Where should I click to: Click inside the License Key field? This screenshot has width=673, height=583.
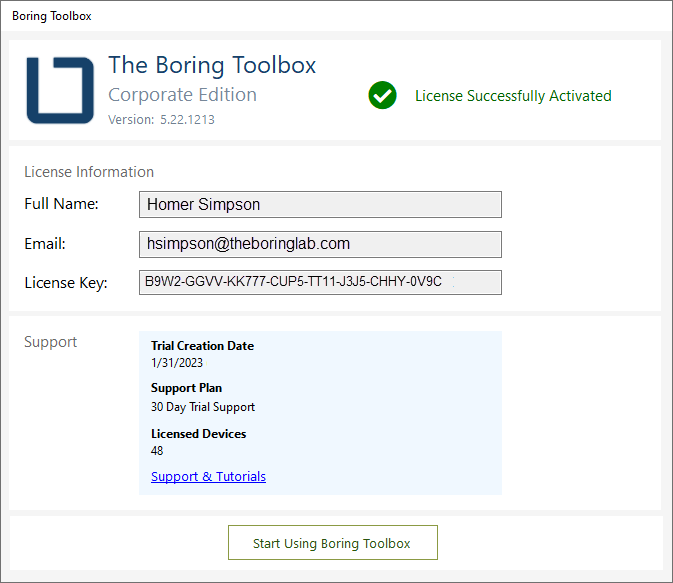click(320, 282)
